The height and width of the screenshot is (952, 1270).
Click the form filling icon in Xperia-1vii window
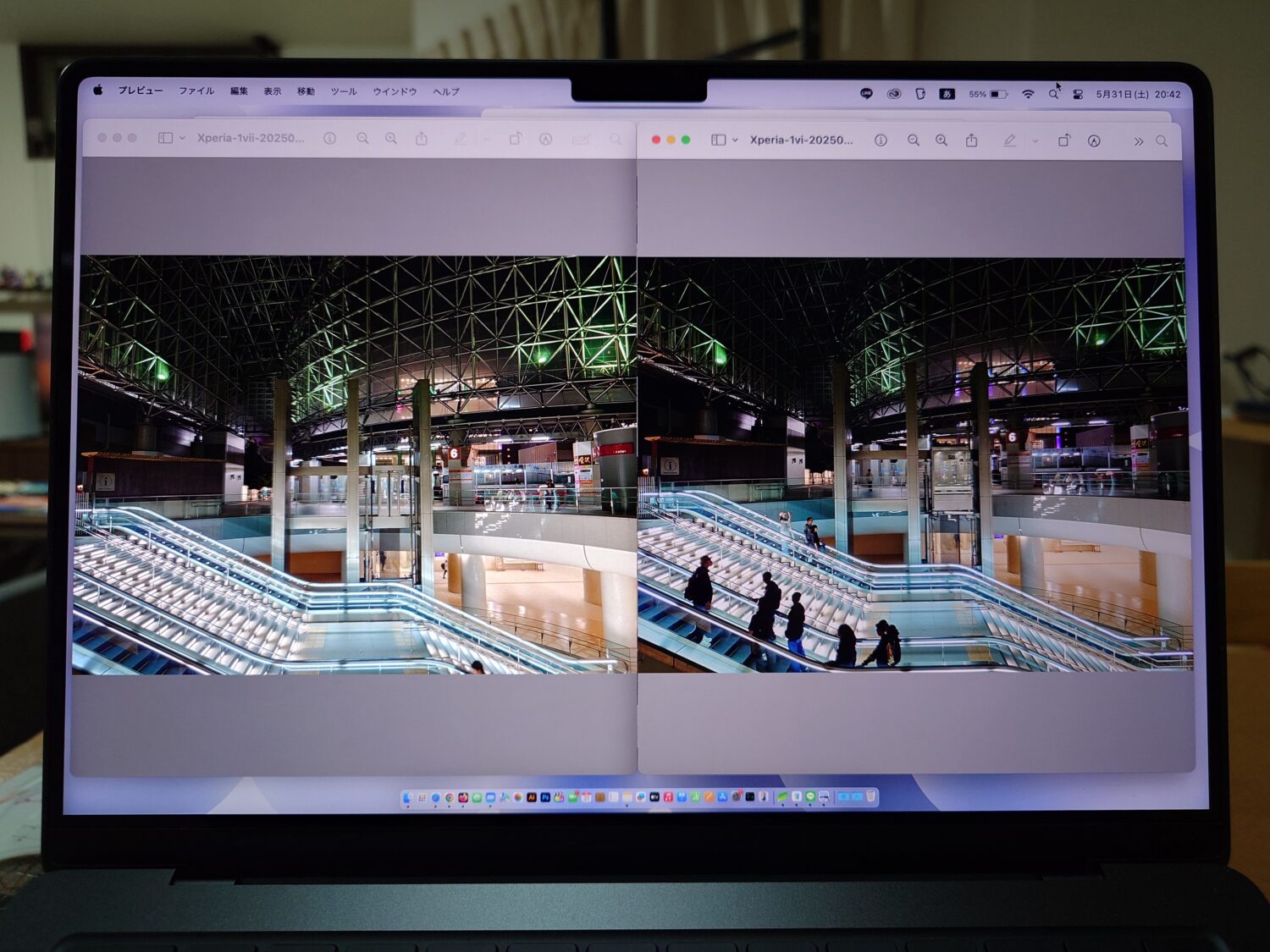tap(580, 139)
